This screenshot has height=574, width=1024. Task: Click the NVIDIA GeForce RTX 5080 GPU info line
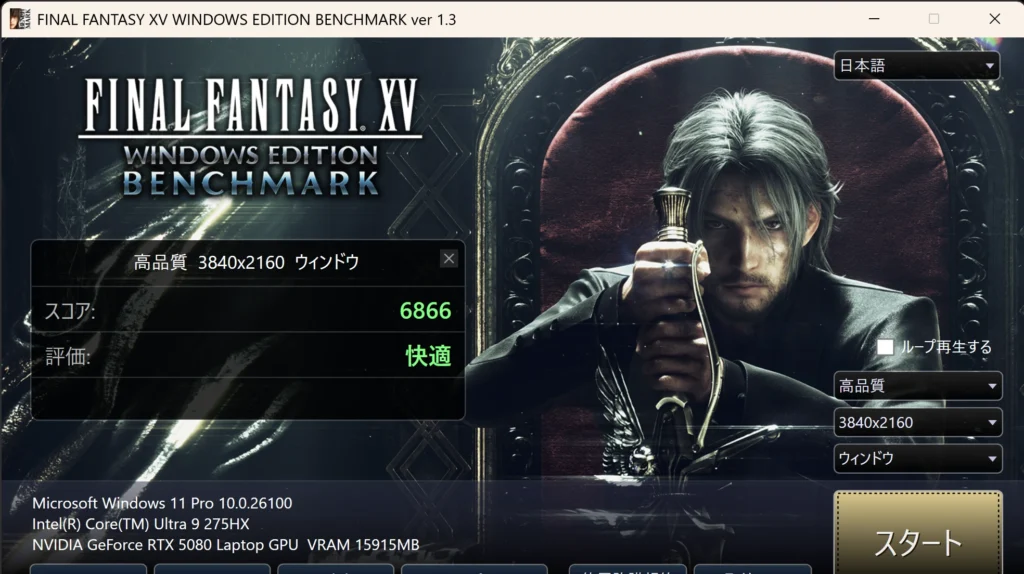point(225,545)
